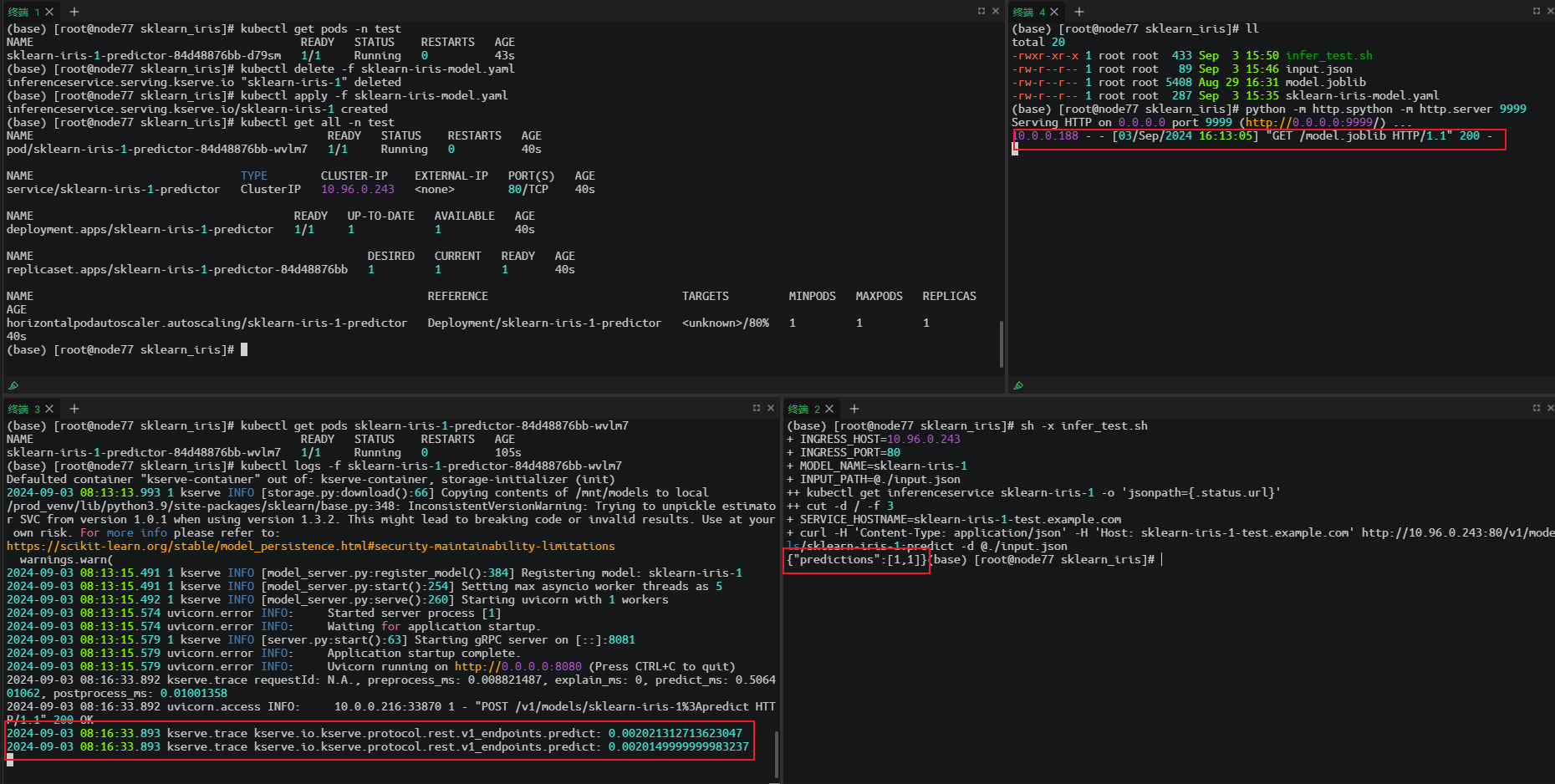The width and height of the screenshot is (1555, 784).
Task: Click the maximize icon on 终端 2 panel
Action: 1537,408
